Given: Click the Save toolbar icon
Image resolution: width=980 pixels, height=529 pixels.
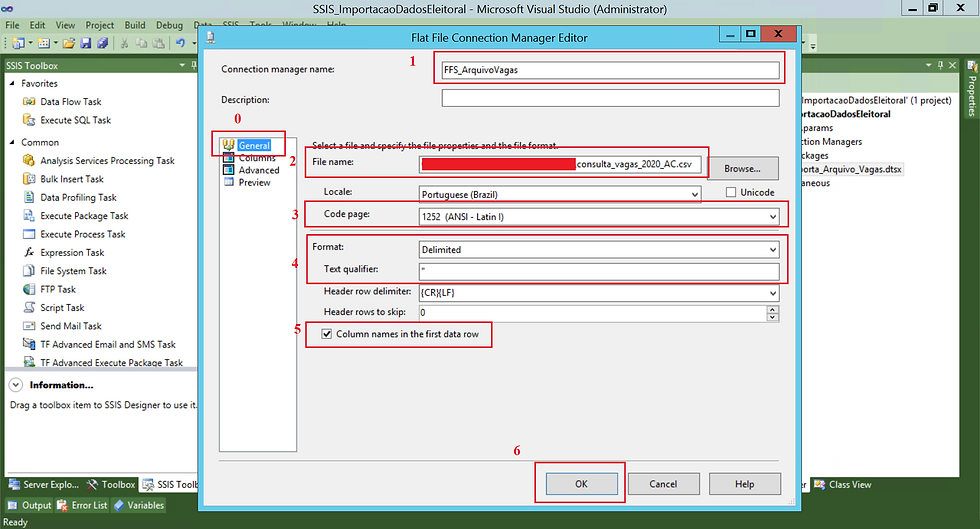Looking at the screenshot, I should tap(86, 43).
